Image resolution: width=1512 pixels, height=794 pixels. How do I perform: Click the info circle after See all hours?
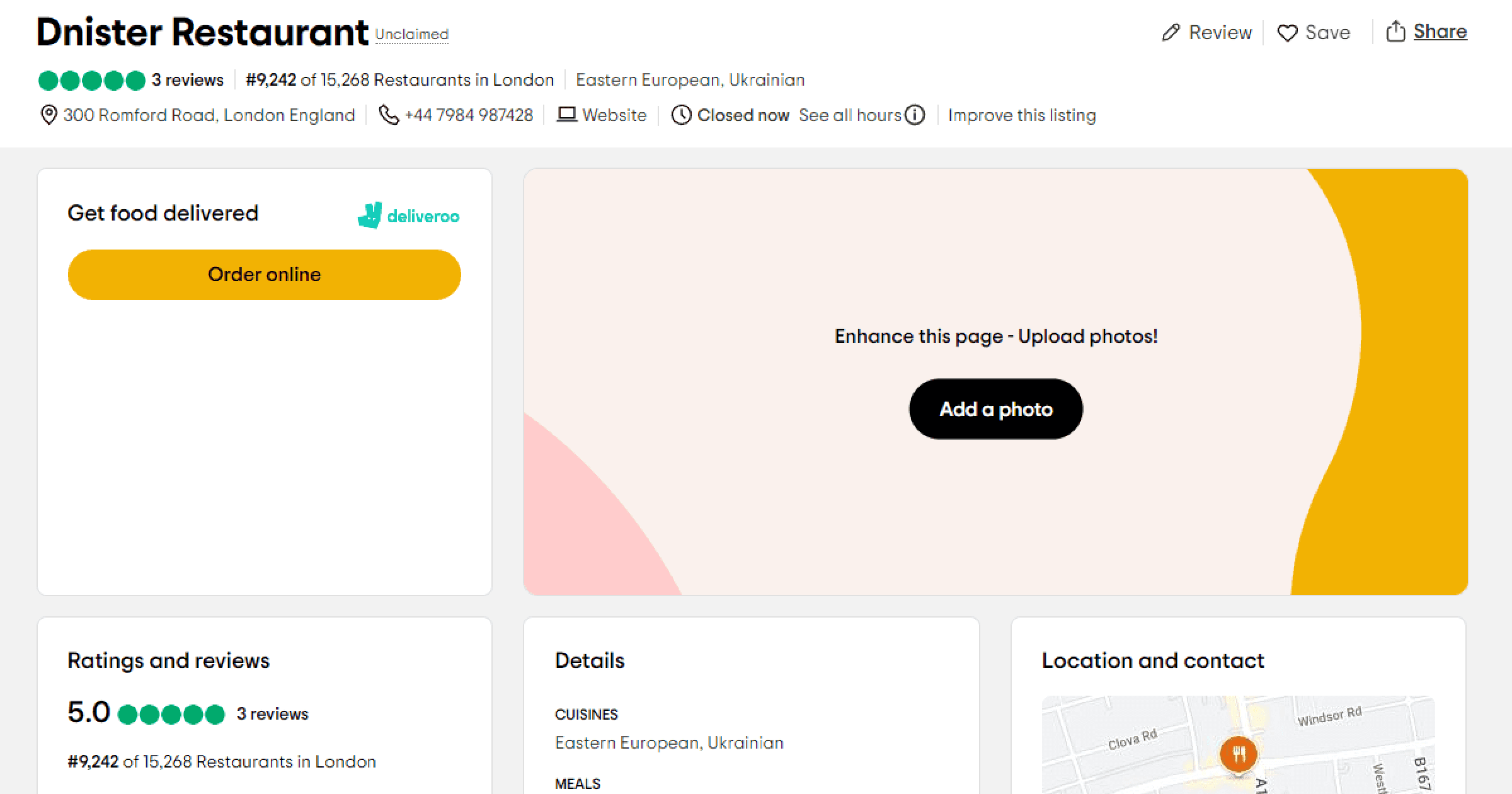(915, 115)
